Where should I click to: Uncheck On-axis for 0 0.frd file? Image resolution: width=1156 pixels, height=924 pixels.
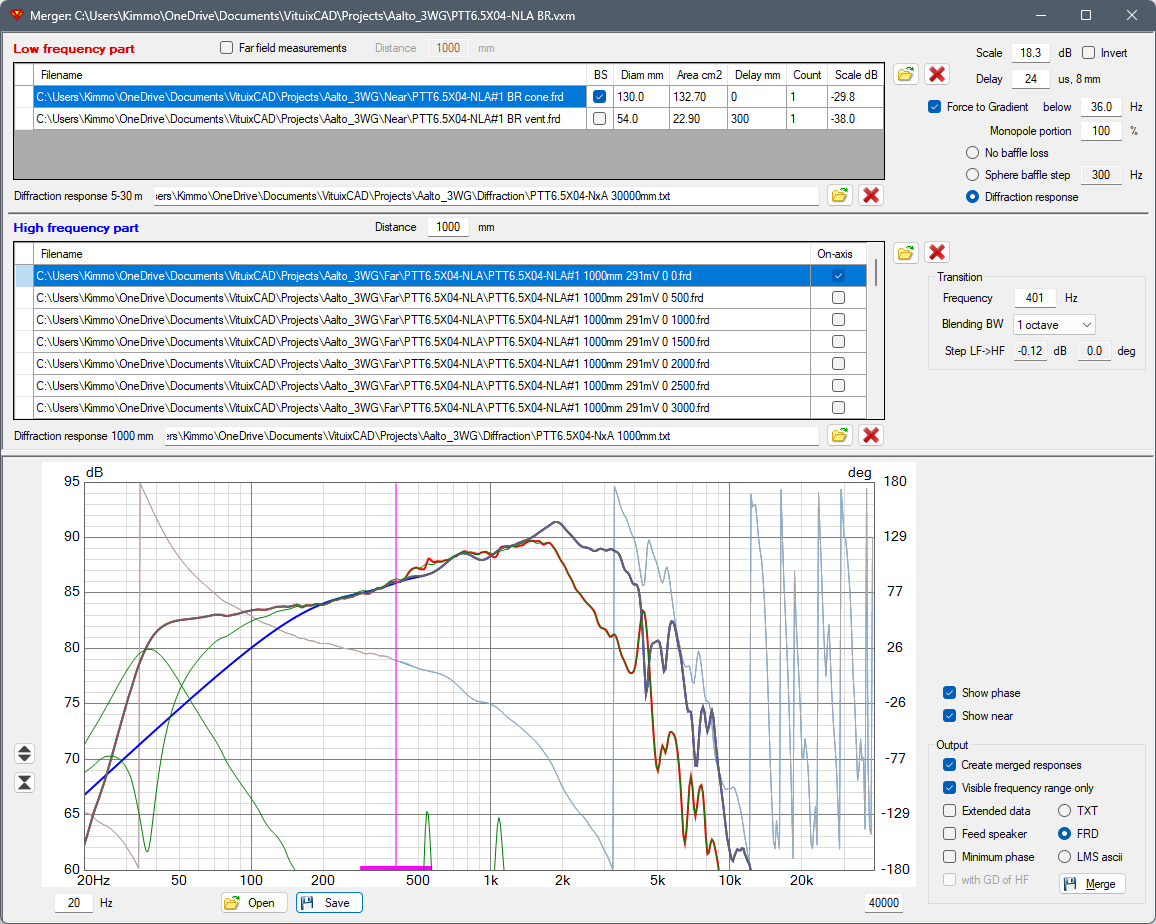click(x=838, y=276)
